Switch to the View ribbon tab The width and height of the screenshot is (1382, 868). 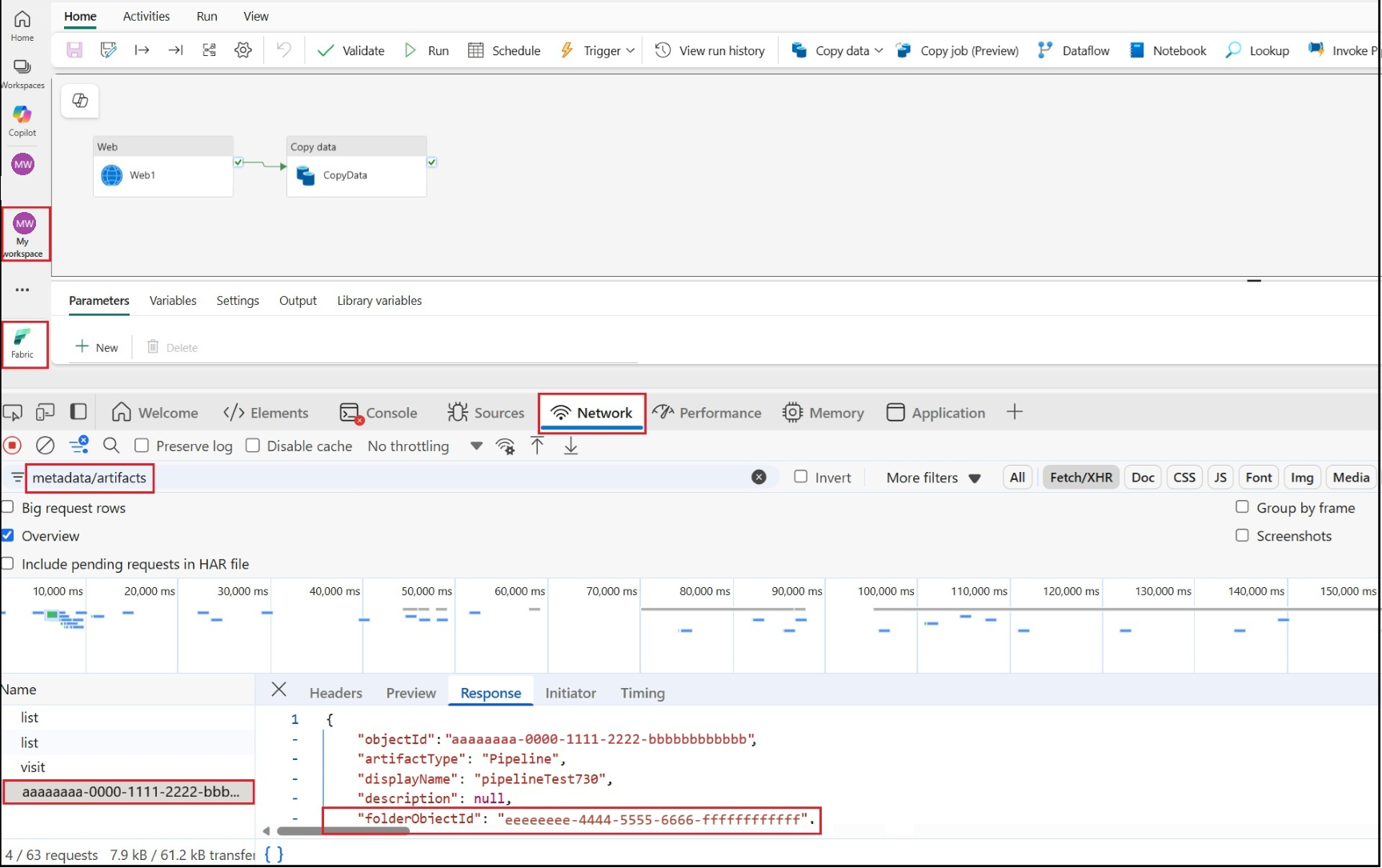pyautogui.click(x=256, y=16)
